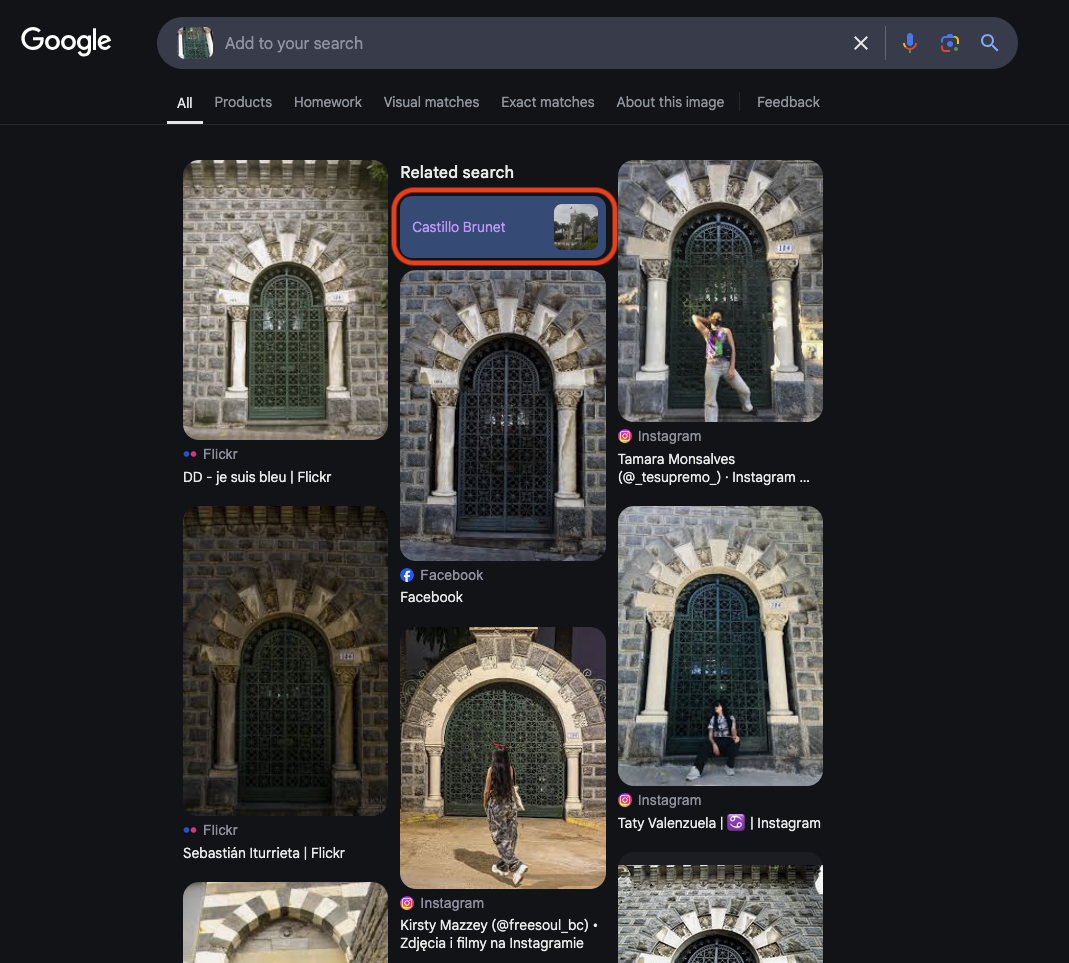The height and width of the screenshot is (963, 1069).
Task: Open the striped arch photo below Sebastián Iturrieta
Action: [x=285, y=923]
